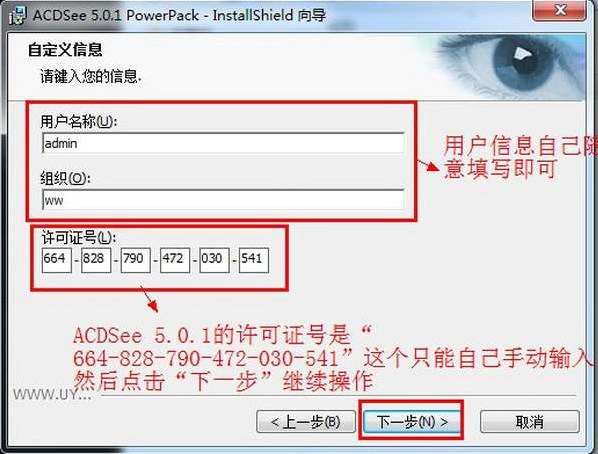
Task: Click the 自定义信息 heading
Action: [x=65, y=50]
